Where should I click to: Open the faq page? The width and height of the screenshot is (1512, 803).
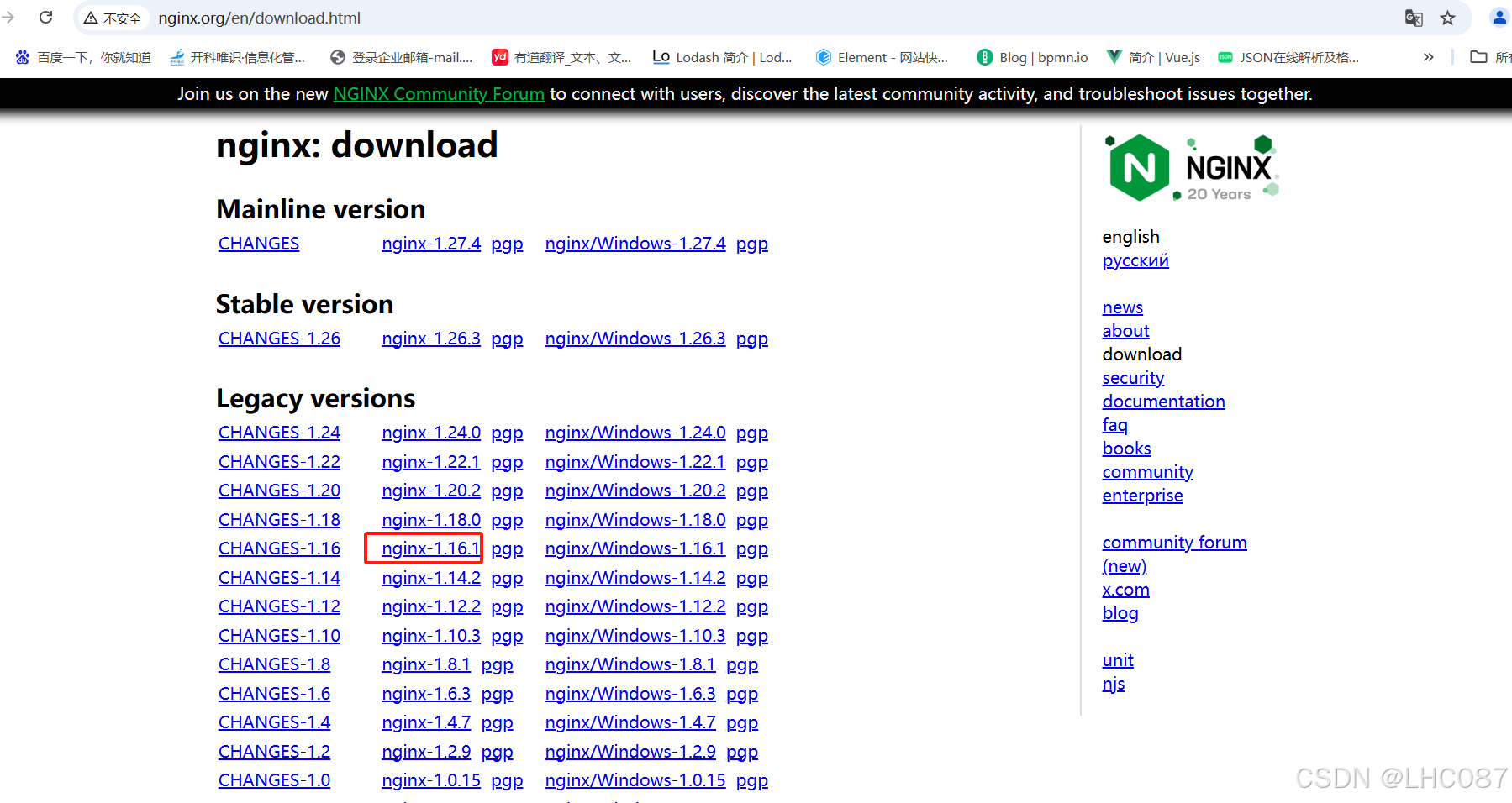pos(1114,425)
